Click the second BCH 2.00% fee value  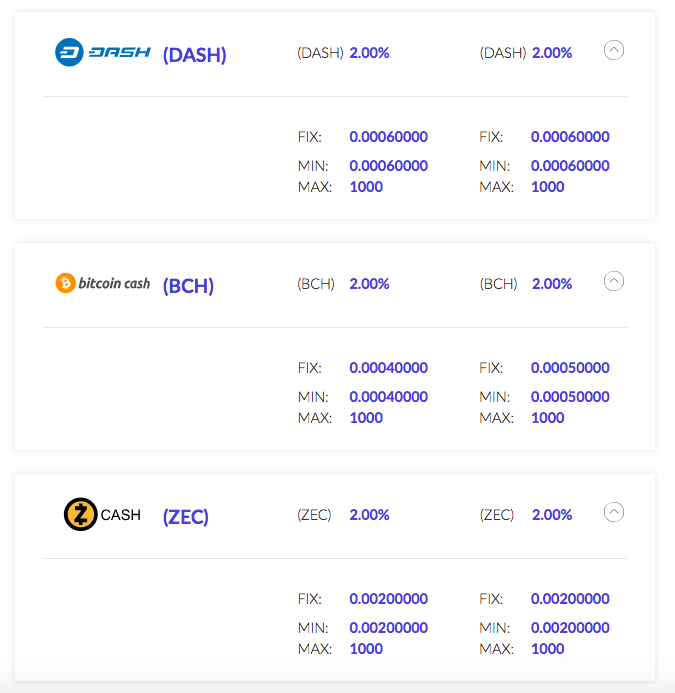(552, 284)
